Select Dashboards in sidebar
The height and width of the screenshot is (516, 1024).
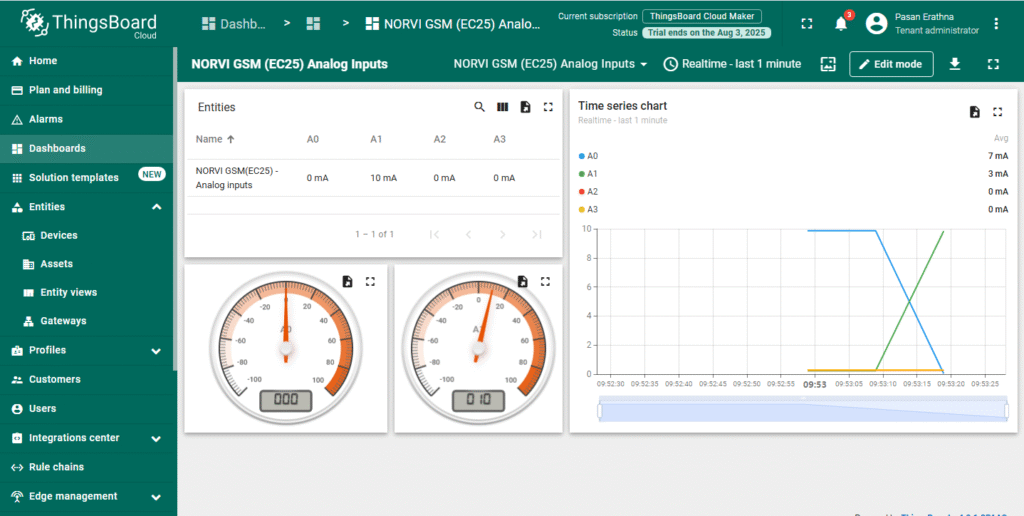pos(86,148)
